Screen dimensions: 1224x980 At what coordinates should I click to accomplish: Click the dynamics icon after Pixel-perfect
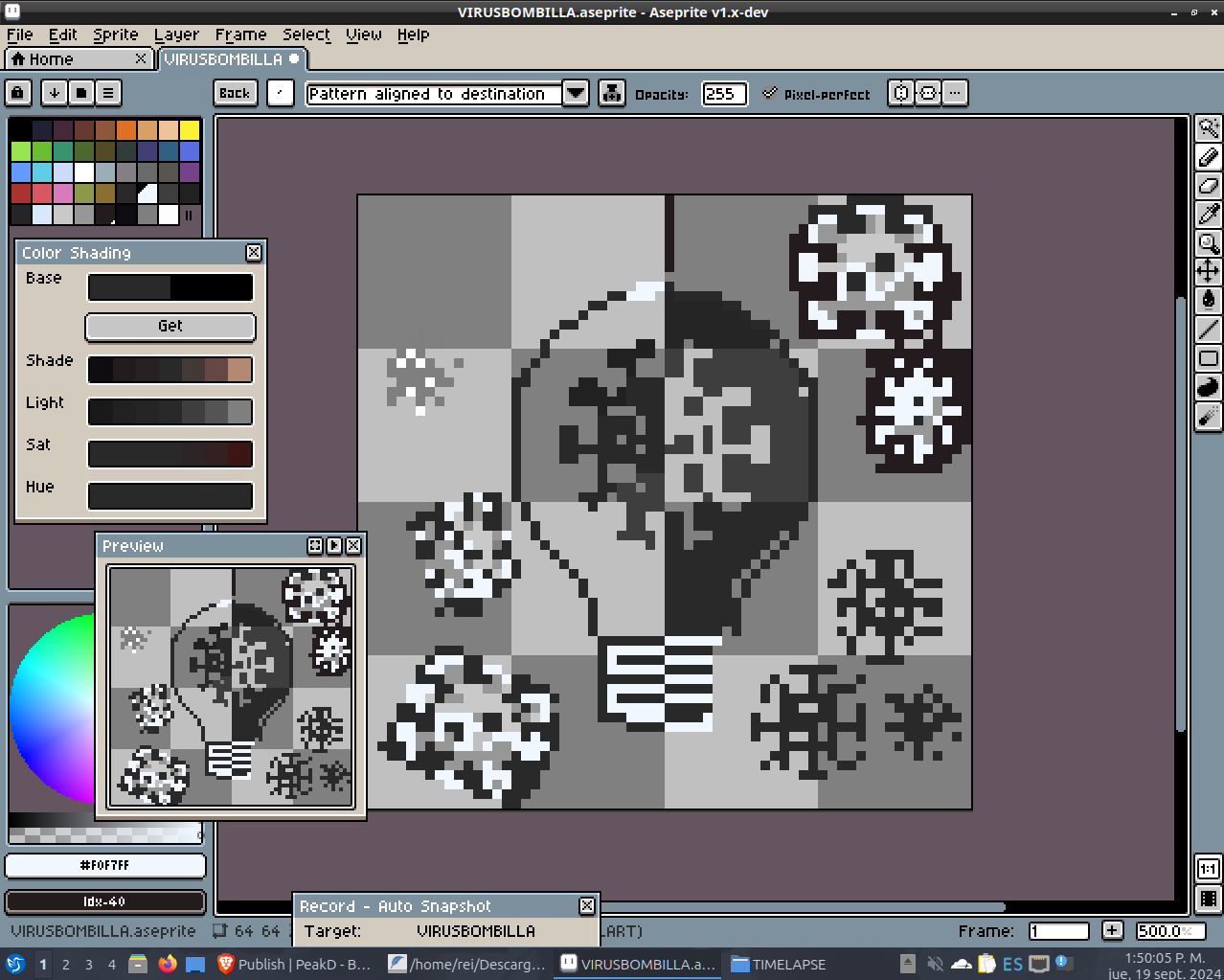coord(900,93)
